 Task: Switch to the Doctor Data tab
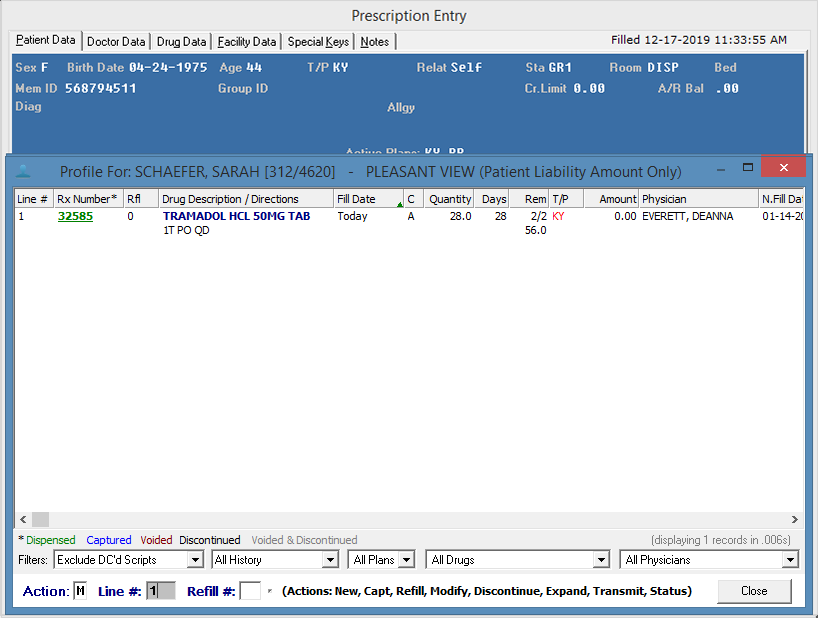pyautogui.click(x=116, y=41)
